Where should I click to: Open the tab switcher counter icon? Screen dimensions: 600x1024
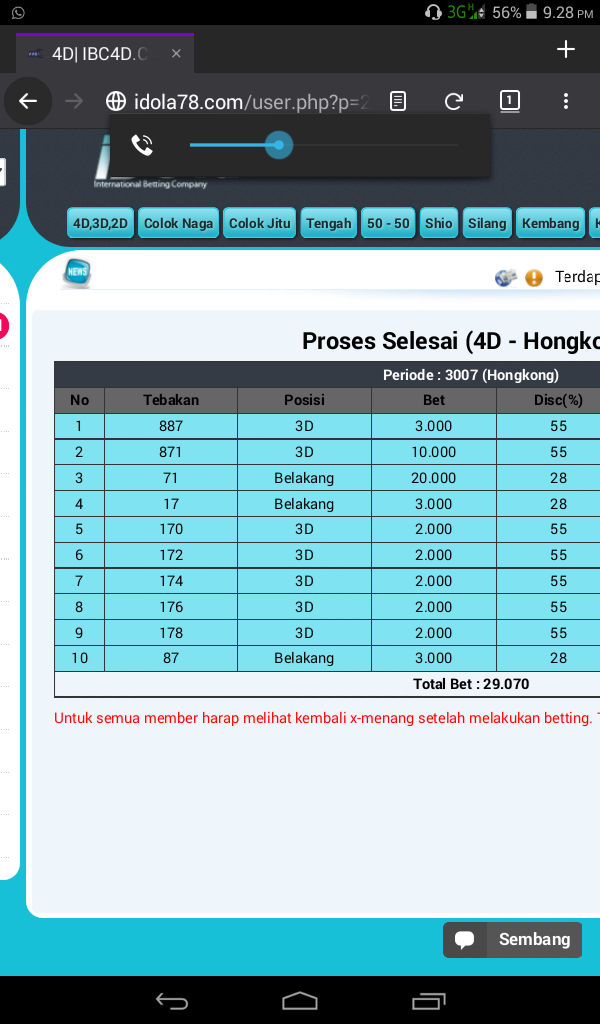(510, 101)
